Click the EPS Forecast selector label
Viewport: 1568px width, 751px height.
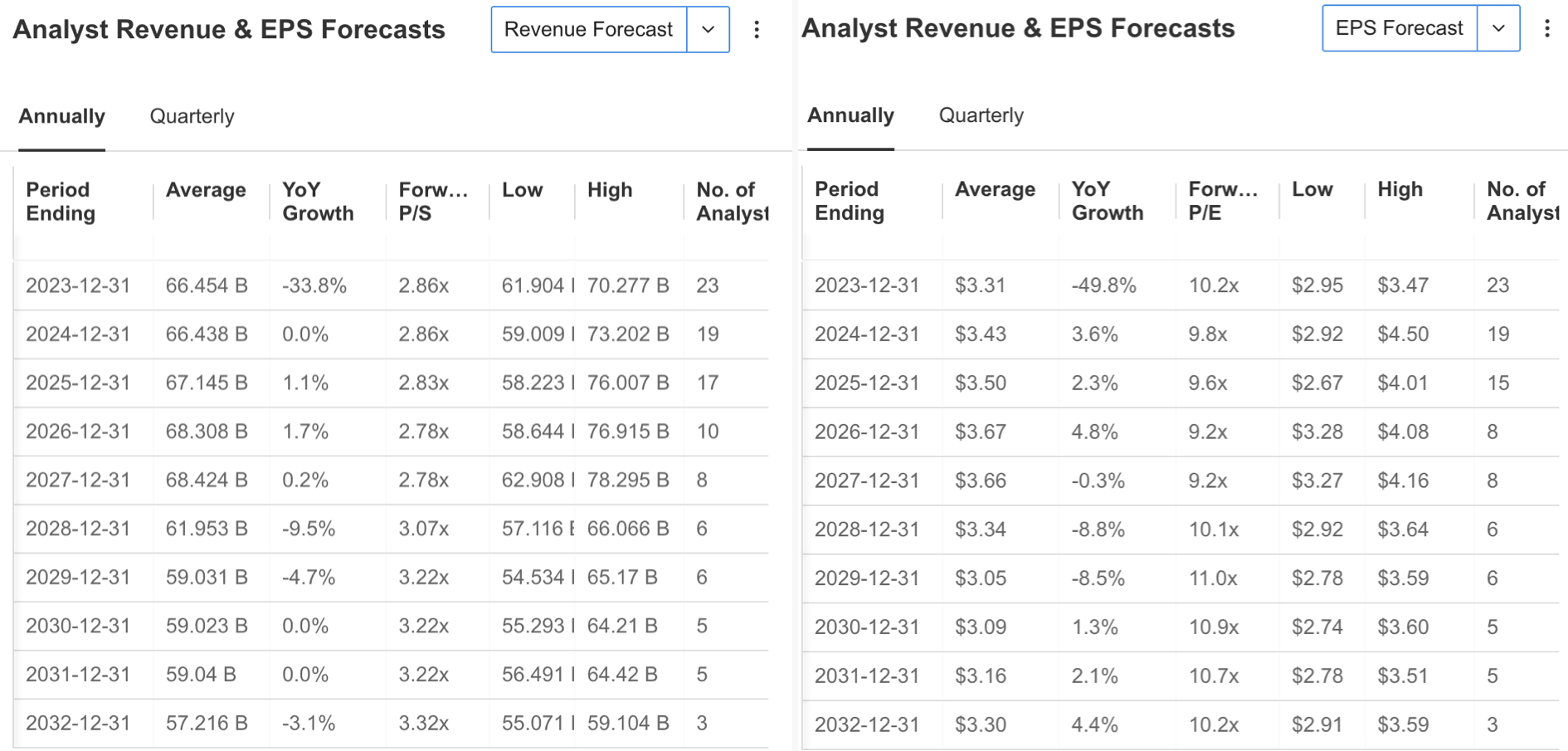coord(1400,28)
